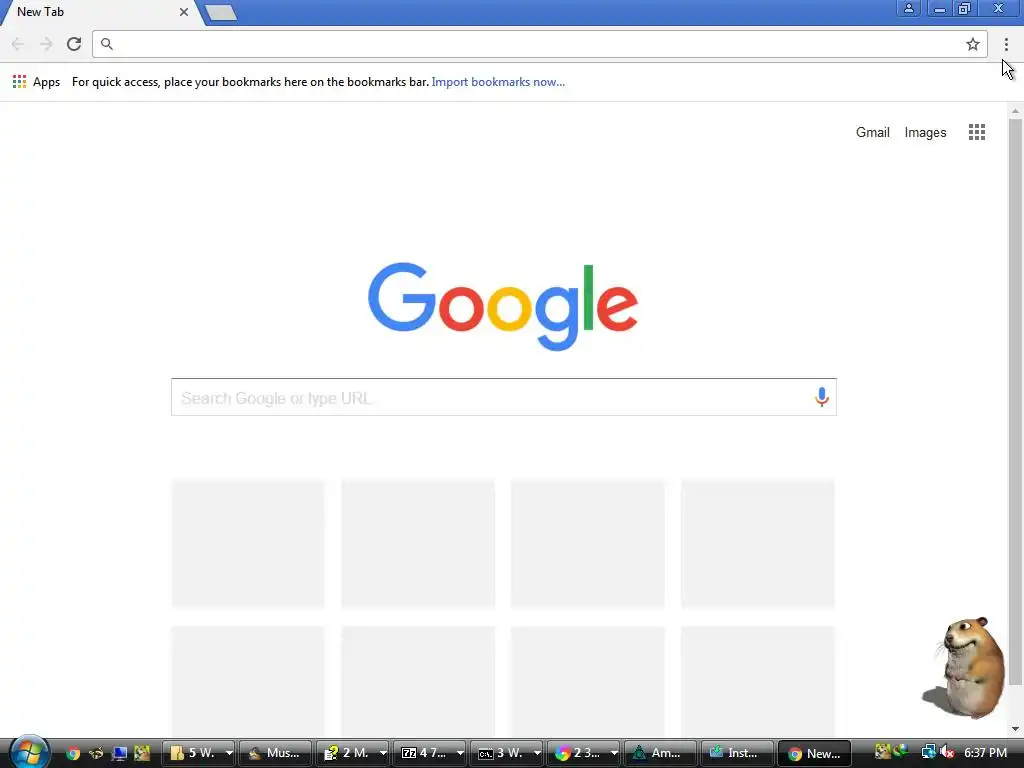Image resolution: width=1024 pixels, height=768 pixels.
Task: Click the muted volume tray icon
Action: pyautogui.click(x=947, y=752)
